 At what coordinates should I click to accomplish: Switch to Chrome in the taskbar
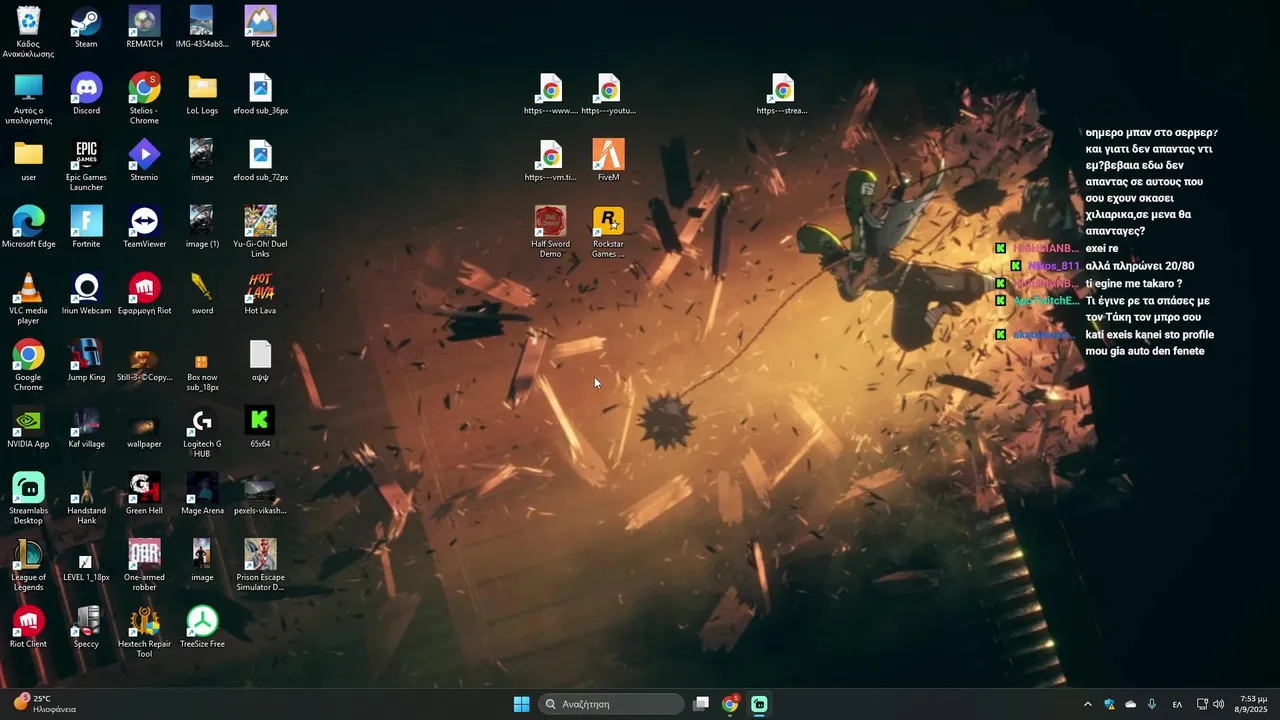tap(730, 704)
